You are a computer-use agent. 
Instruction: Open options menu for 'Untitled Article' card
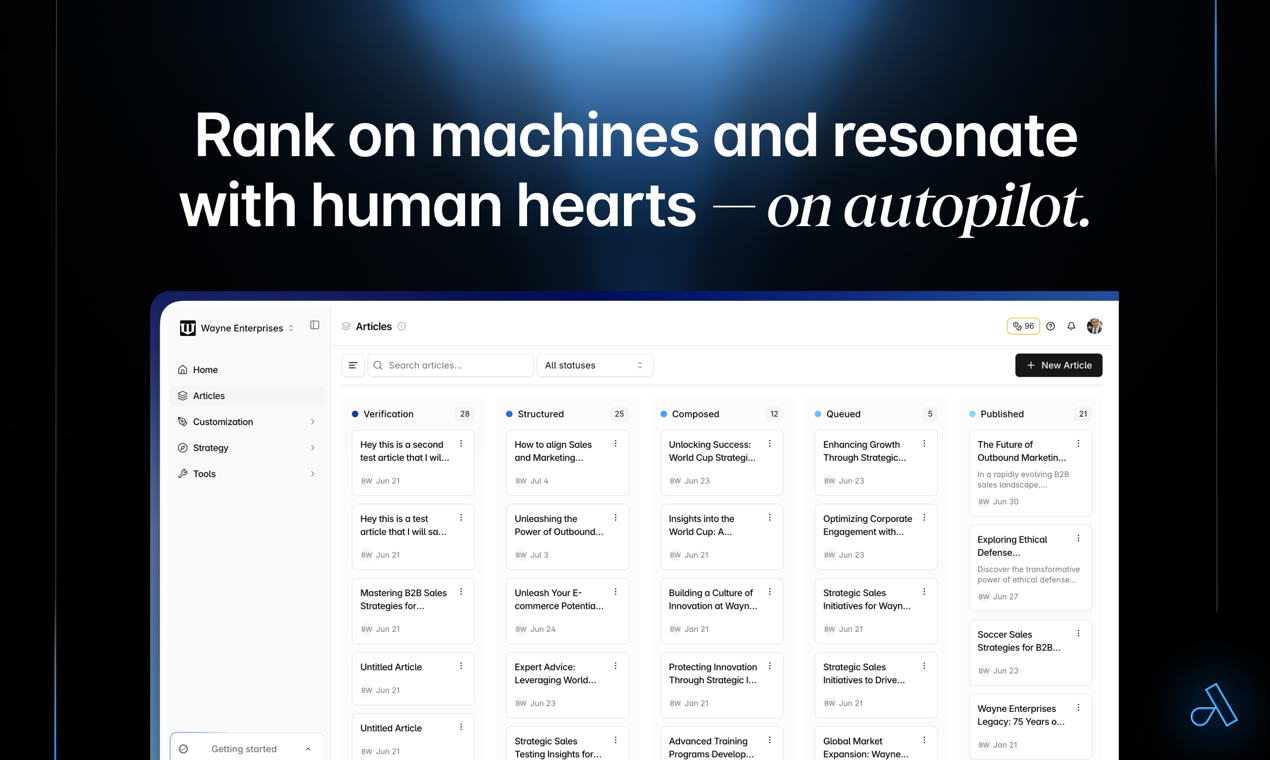point(461,666)
